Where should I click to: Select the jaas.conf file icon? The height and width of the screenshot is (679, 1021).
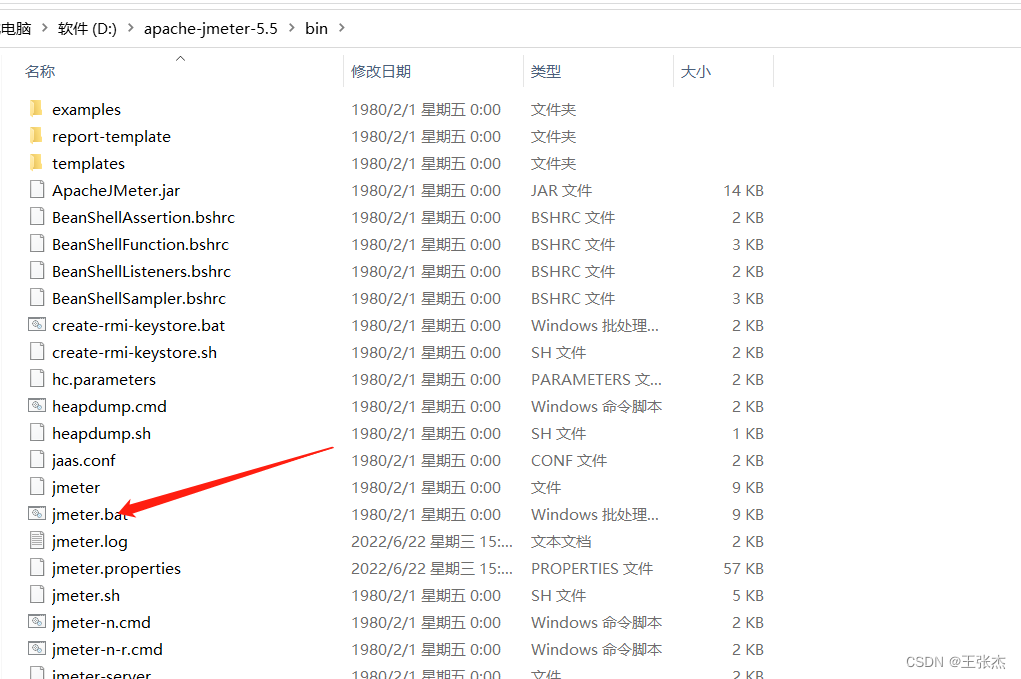37,460
